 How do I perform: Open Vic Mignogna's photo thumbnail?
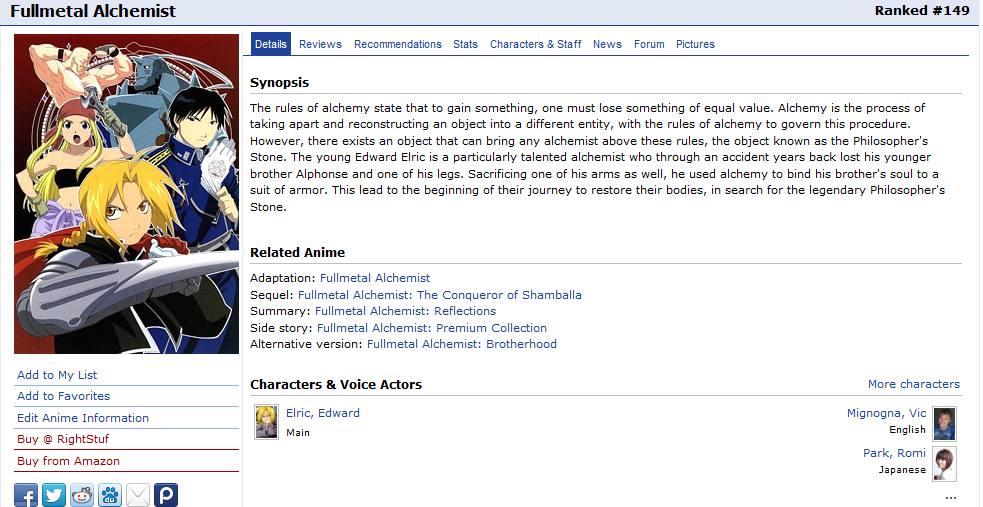pyautogui.click(x=944, y=424)
